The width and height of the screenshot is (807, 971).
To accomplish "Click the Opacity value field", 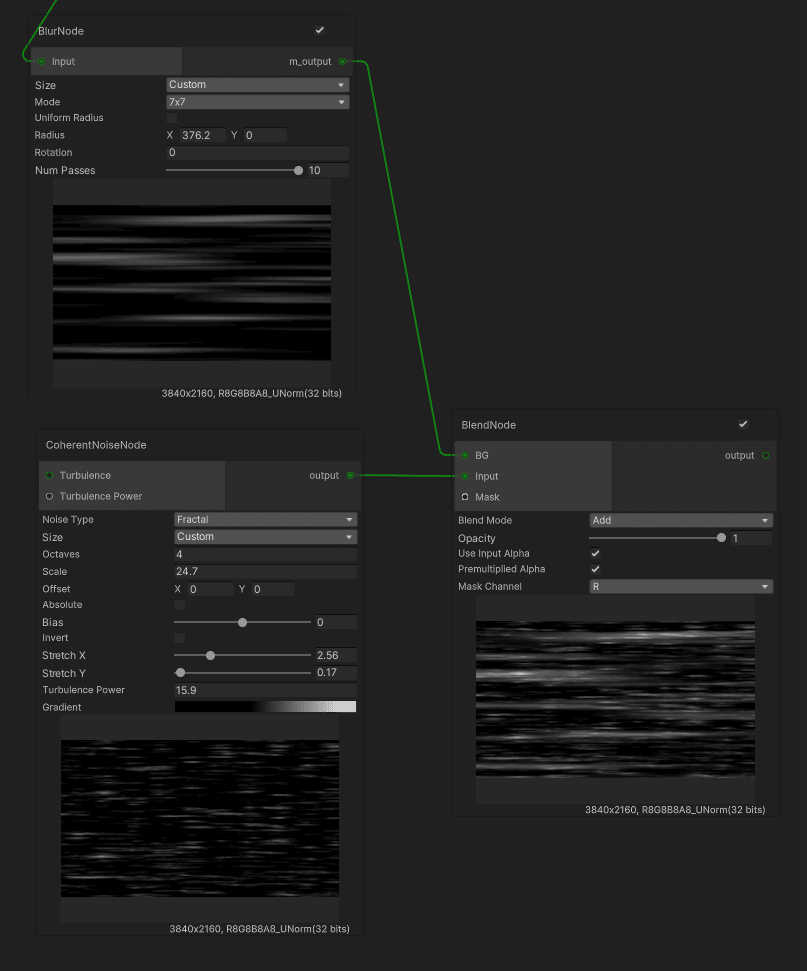I will [752, 538].
